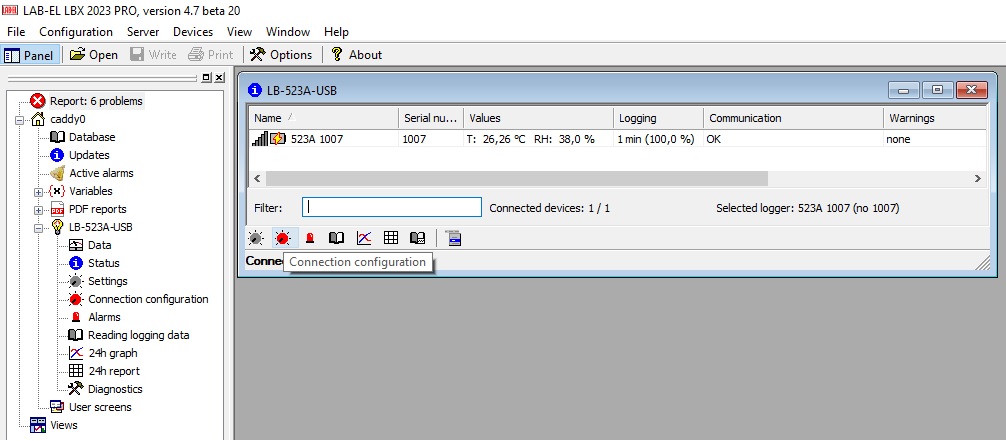1006x441 pixels.
Task: Expand the Variables node
Action: coord(38,191)
